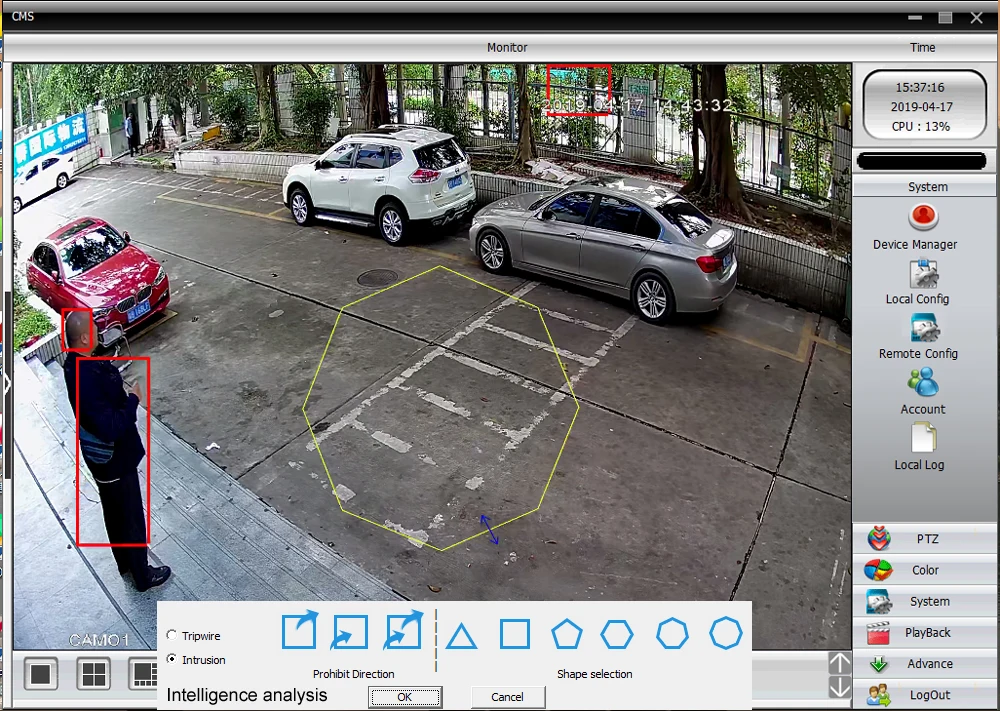Image resolution: width=1000 pixels, height=711 pixels.
Task: Open the Local Log icon
Action: (923, 439)
